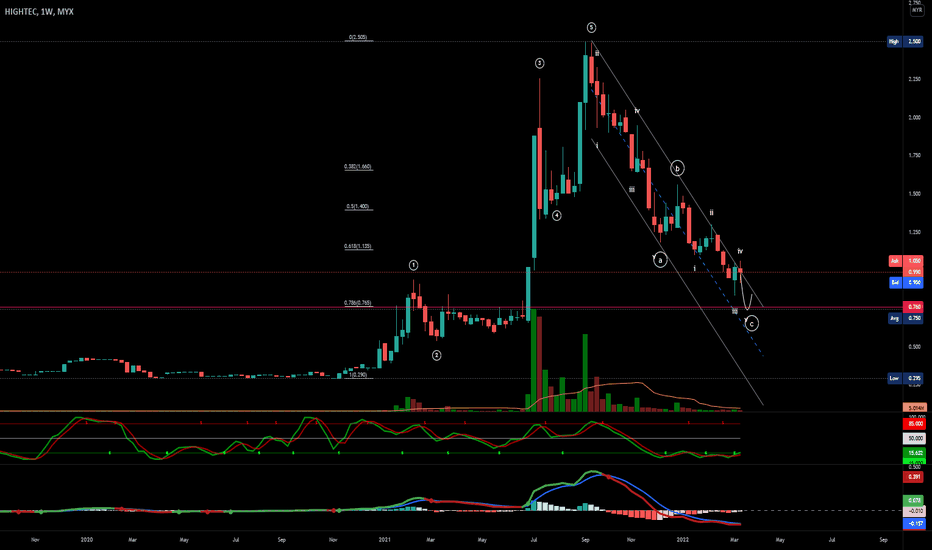
Task: Select Fibonacci level 1(0.290) label
Action: [x=358, y=375]
